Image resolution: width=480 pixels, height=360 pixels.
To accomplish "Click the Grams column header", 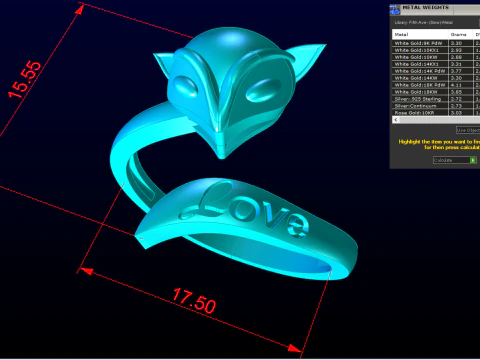I will 461,34.
